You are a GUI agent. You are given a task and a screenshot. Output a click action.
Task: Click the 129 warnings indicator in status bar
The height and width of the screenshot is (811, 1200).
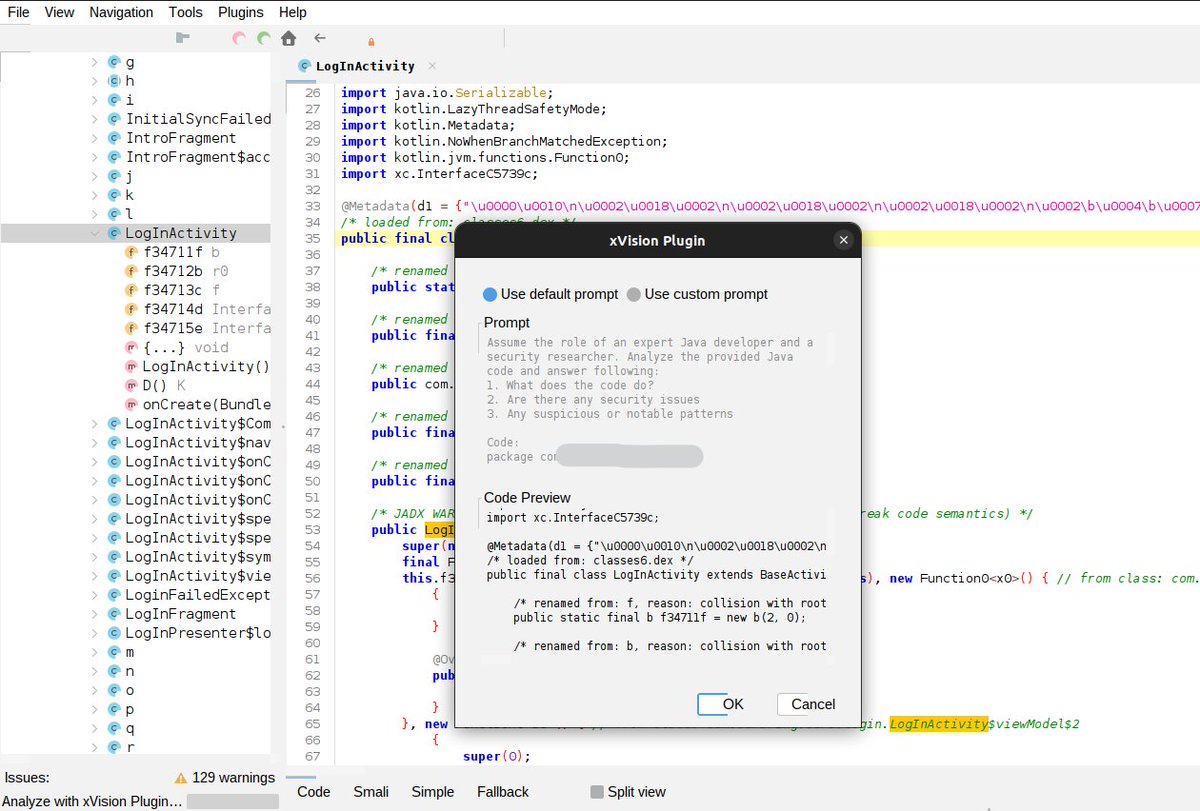tap(229, 777)
